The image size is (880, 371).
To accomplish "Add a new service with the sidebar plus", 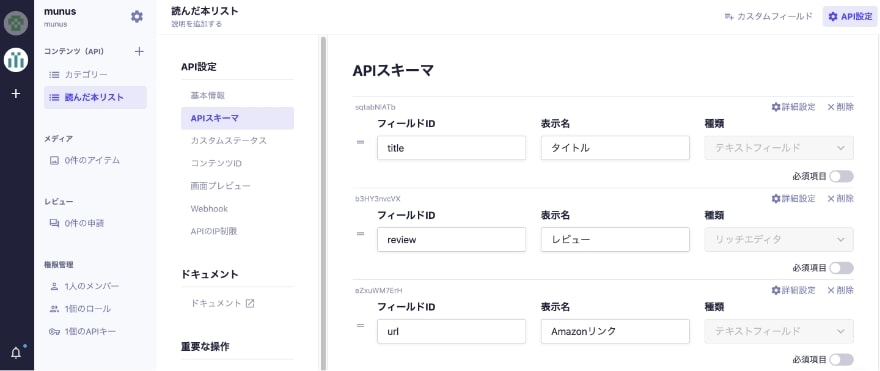I will pyautogui.click(x=16, y=94).
